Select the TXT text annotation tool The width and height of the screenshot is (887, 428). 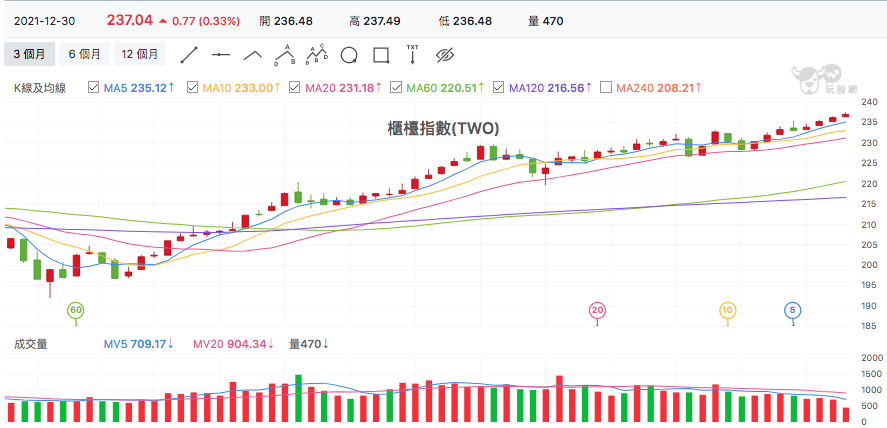tap(413, 54)
